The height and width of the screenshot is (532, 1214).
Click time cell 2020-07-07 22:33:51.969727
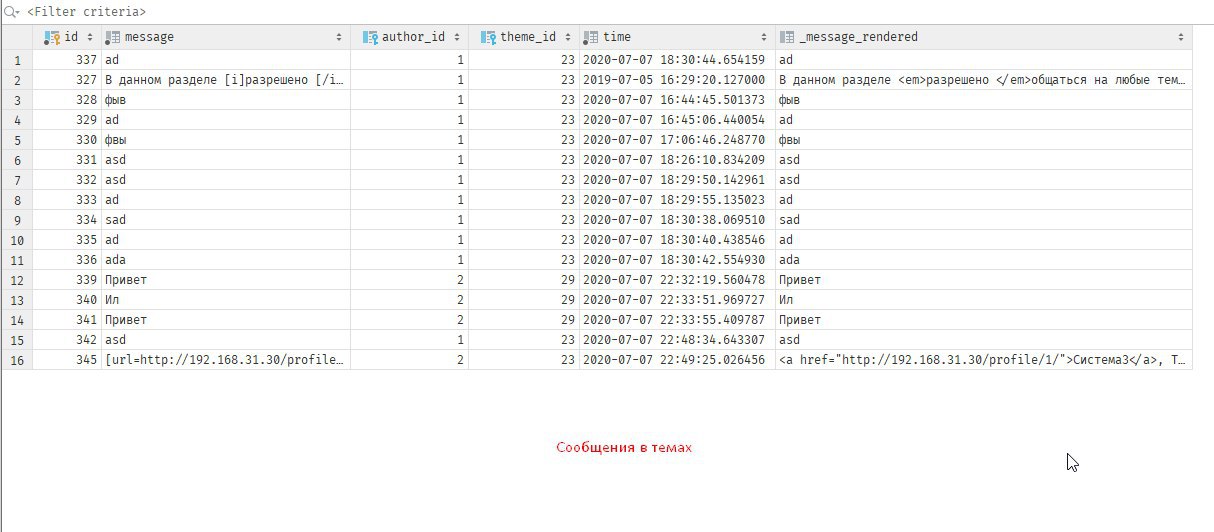click(x=677, y=300)
